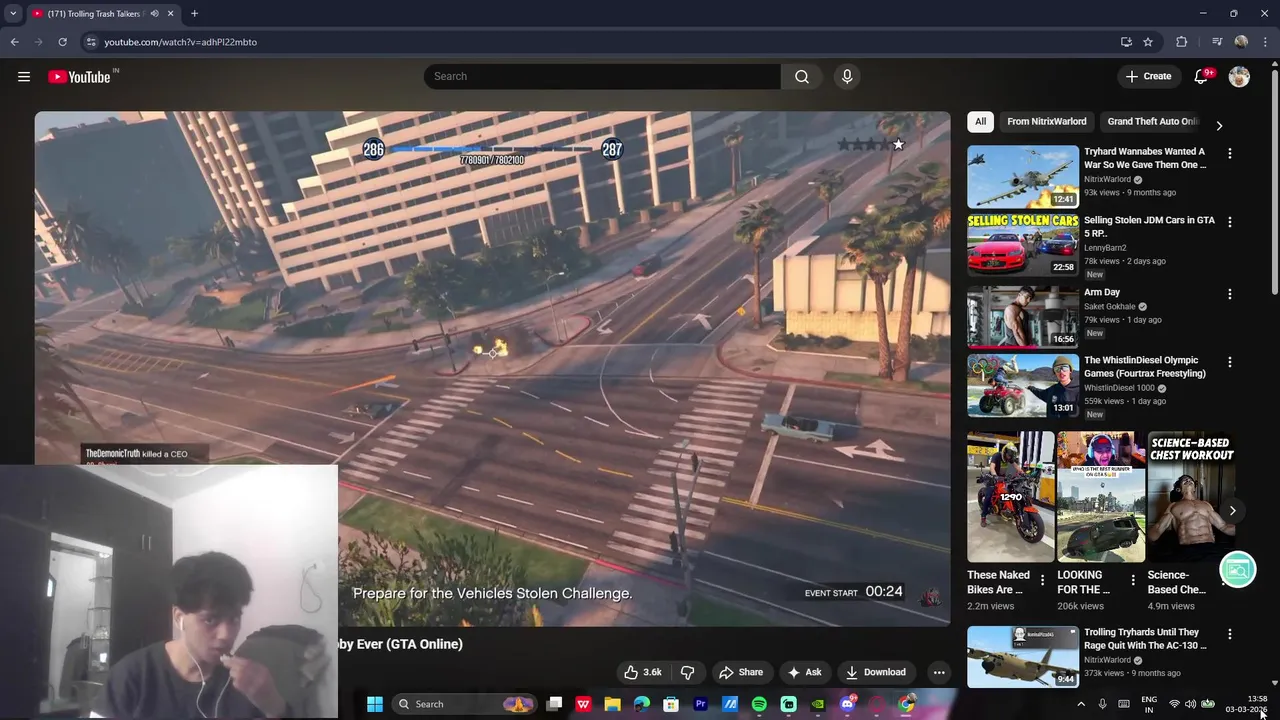Open volume control in system tray
Image resolution: width=1280 pixels, height=720 pixels.
1190,704
